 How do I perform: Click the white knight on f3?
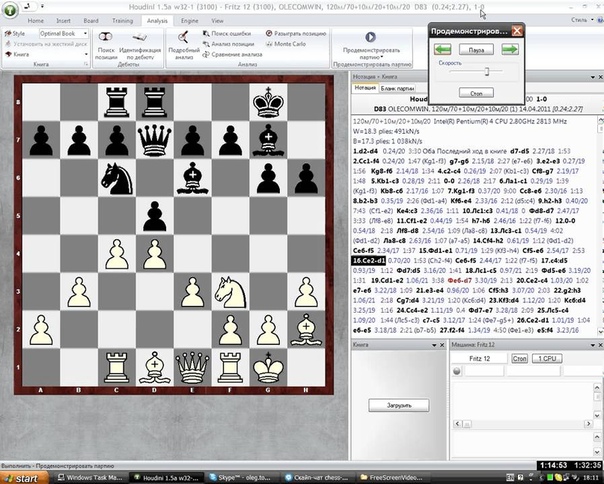[x=230, y=292]
